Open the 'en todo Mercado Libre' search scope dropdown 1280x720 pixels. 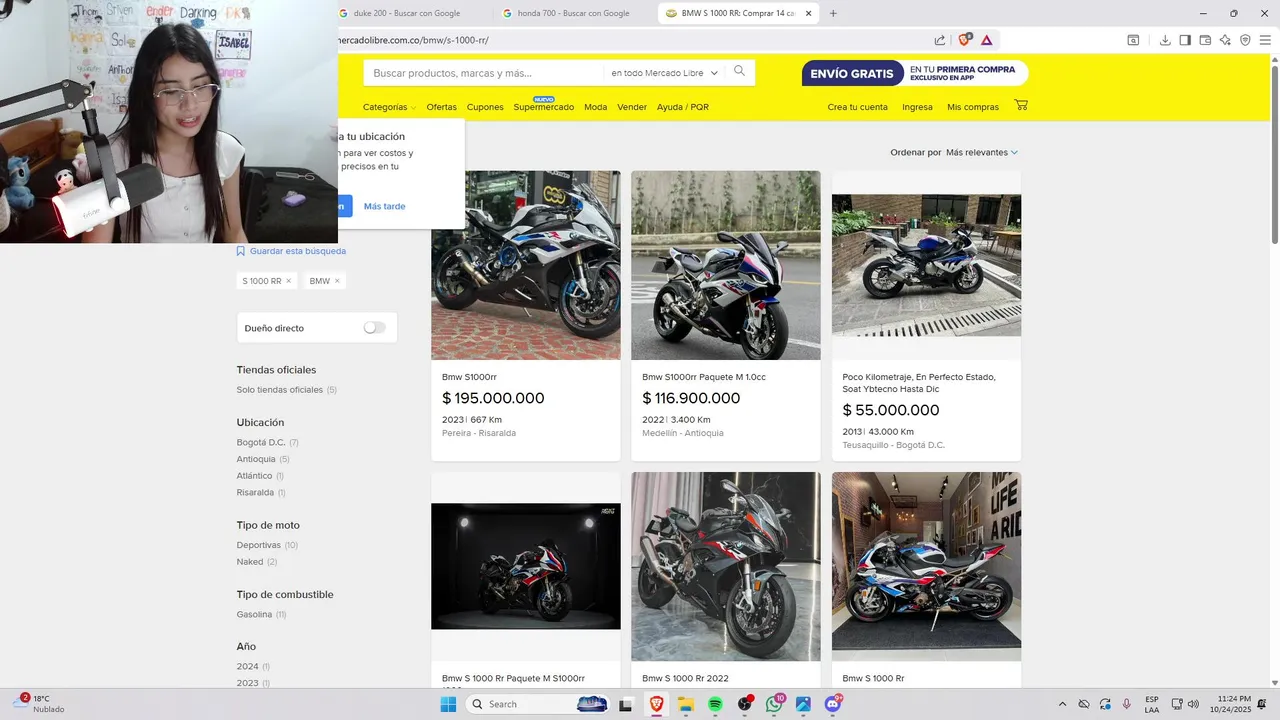(x=663, y=73)
